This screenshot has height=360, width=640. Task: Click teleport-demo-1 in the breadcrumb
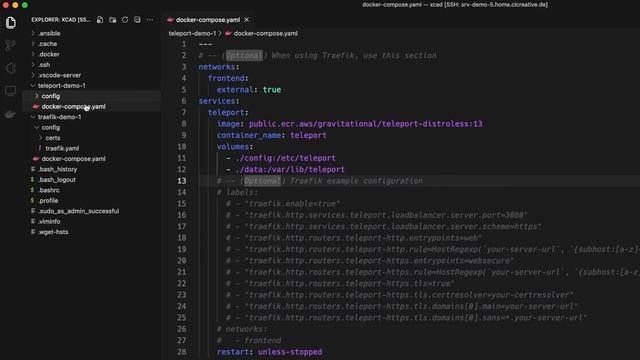point(192,33)
